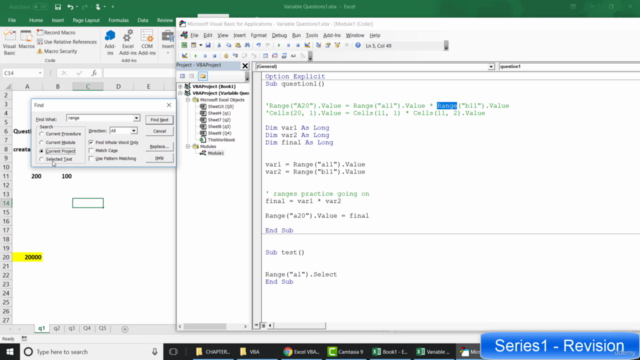Select Current Project radio button
This screenshot has height=360, width=640.
[x=41, y=151]
